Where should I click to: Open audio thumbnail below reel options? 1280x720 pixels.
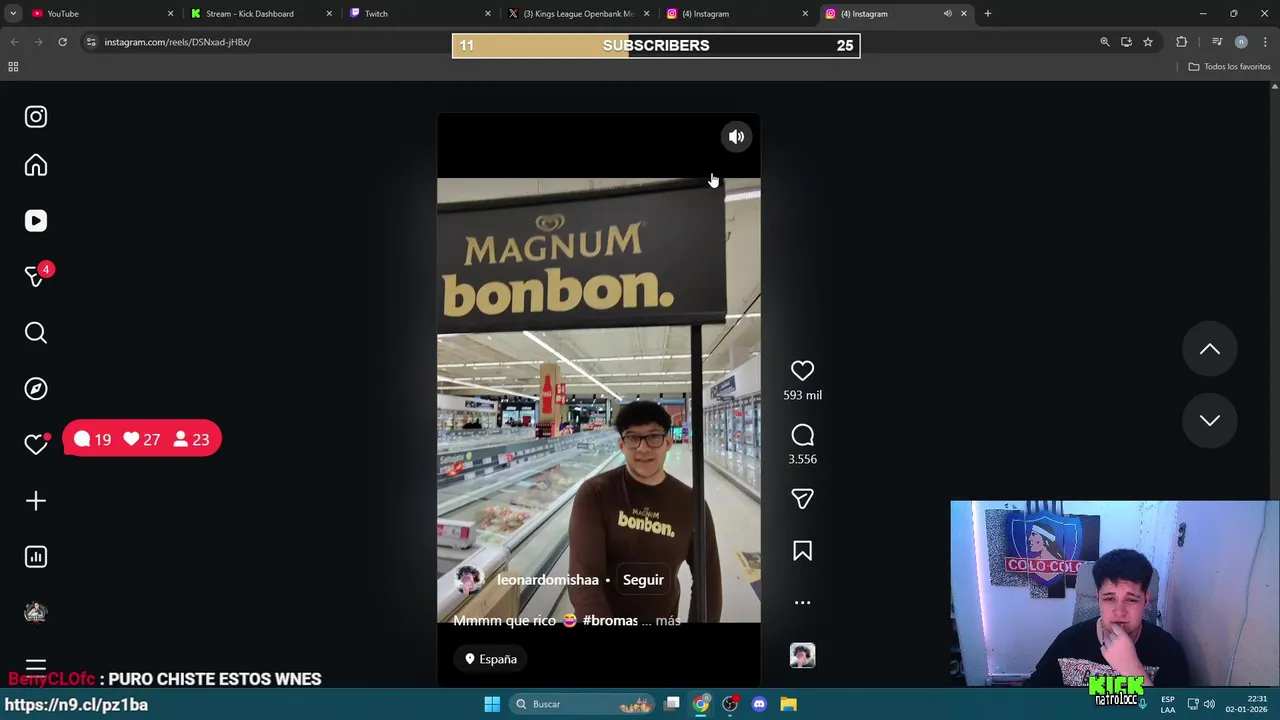(802, 655)
